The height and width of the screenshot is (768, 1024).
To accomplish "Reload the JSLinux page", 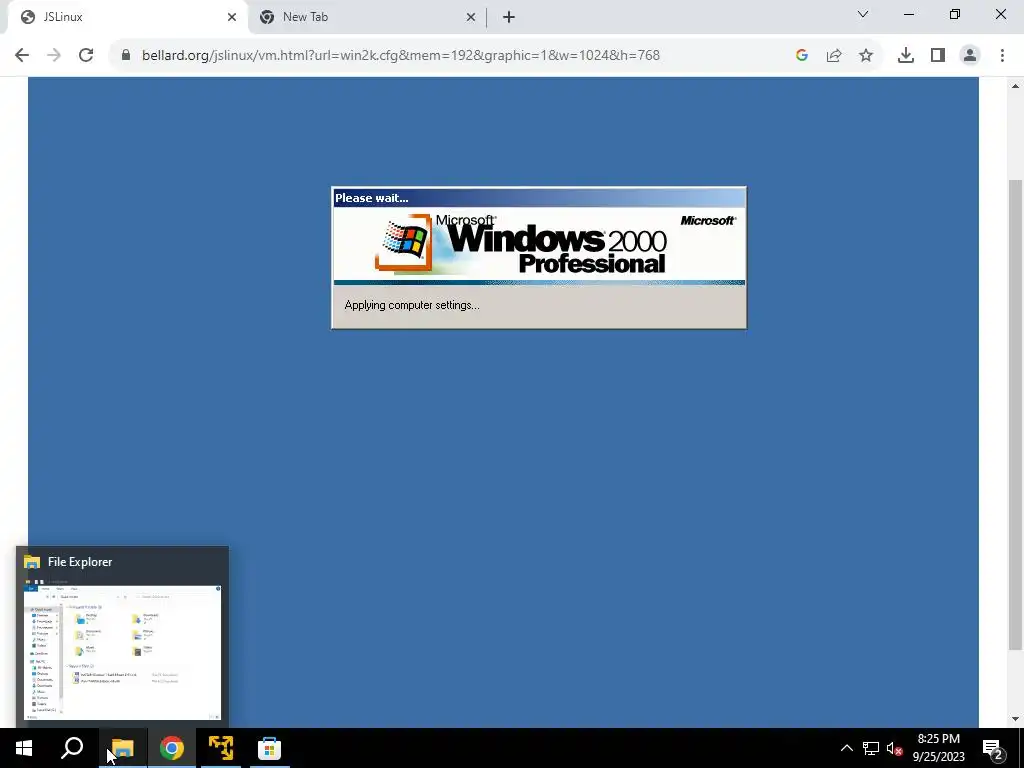I will (86, 56).
